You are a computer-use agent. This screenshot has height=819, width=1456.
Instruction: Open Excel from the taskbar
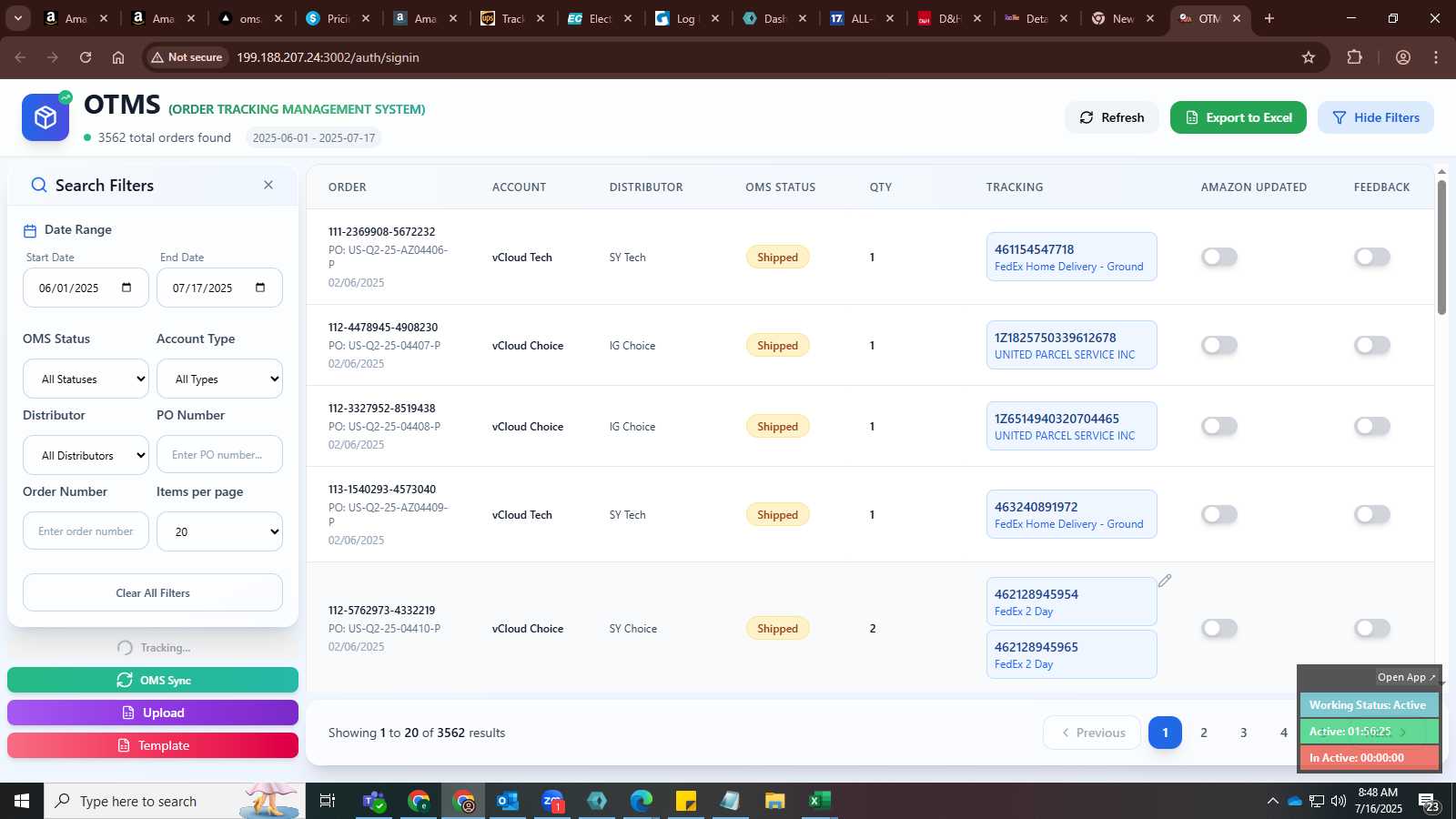tap(819, 801)
